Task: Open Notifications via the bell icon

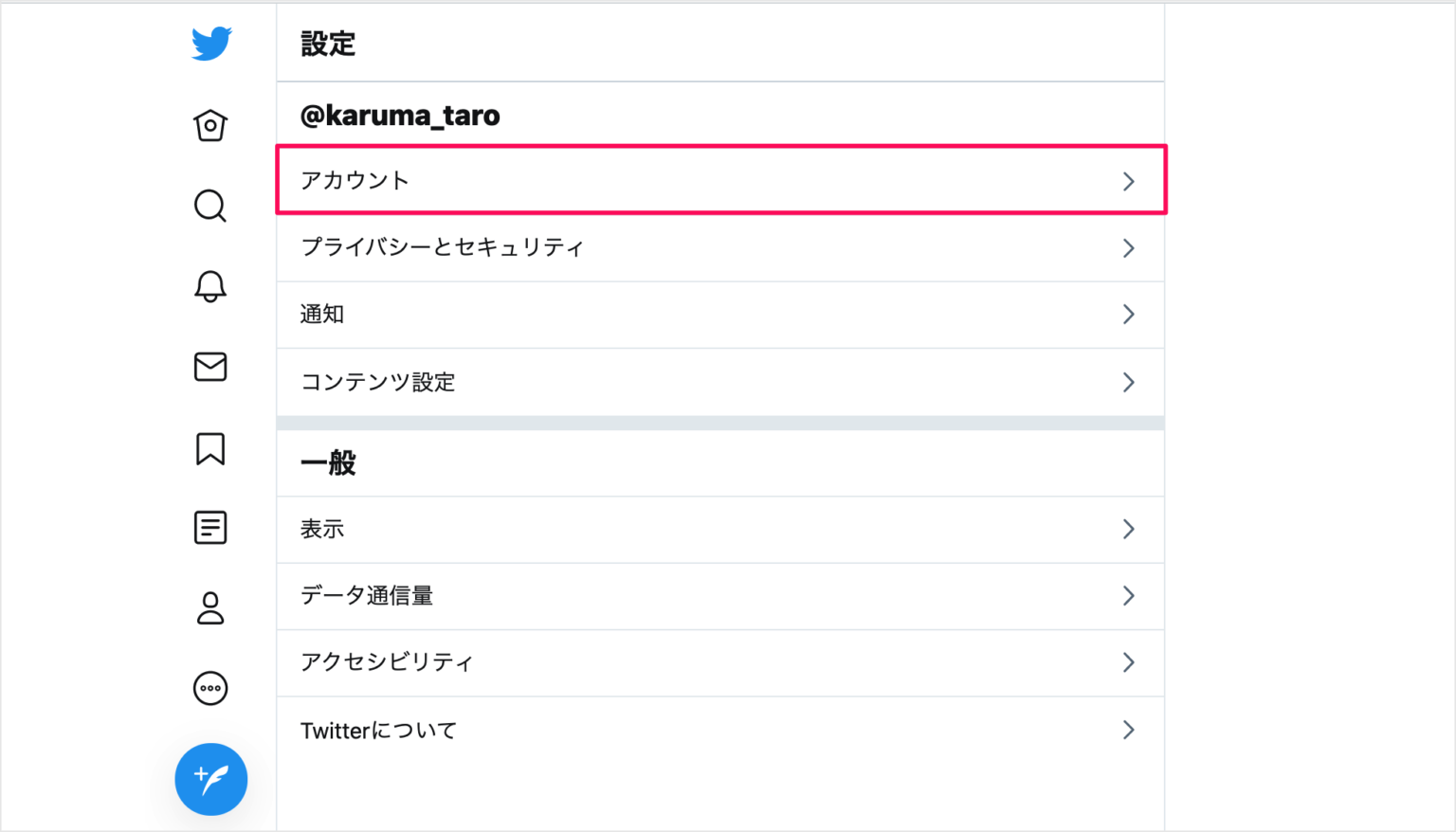Action: [x=209, y=286]
